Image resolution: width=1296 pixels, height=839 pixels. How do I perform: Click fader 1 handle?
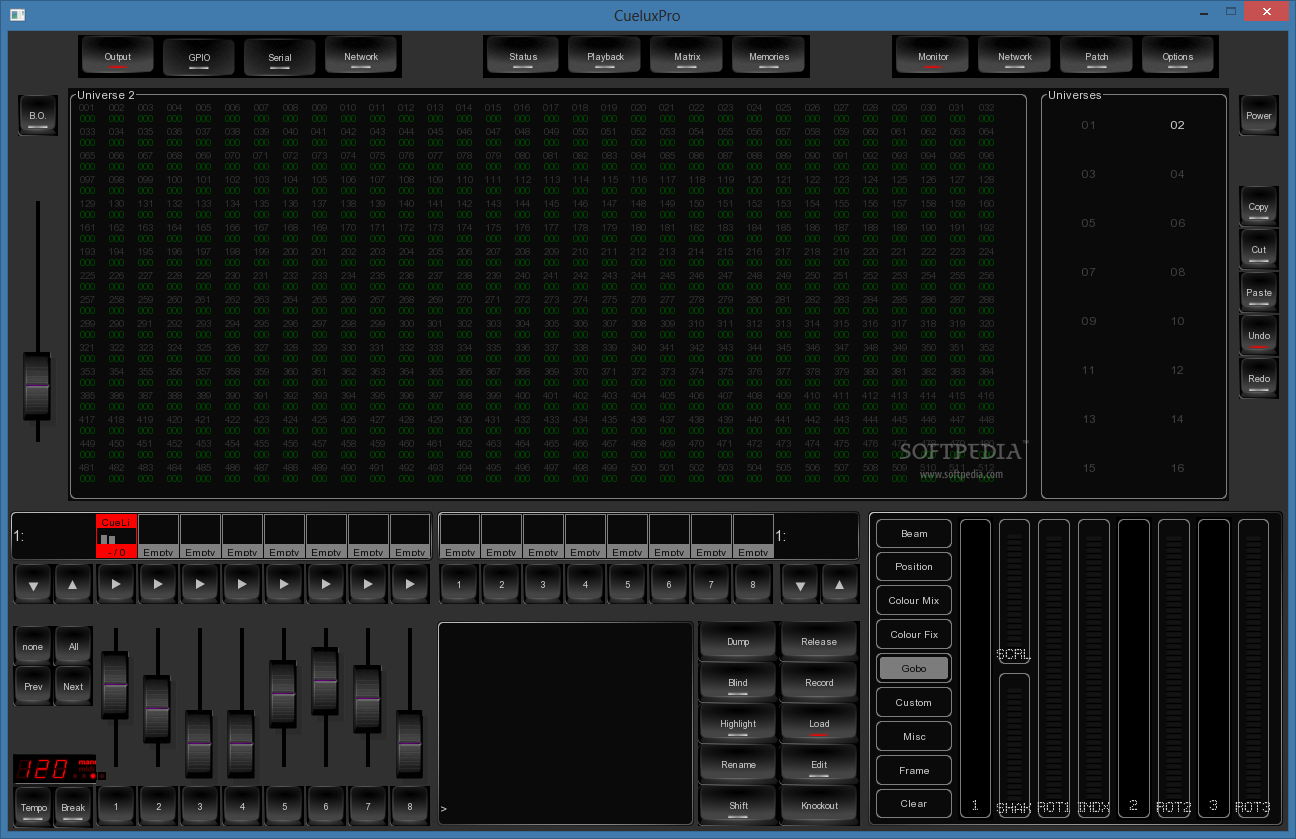pyautogui.click(x=115, y=684)
